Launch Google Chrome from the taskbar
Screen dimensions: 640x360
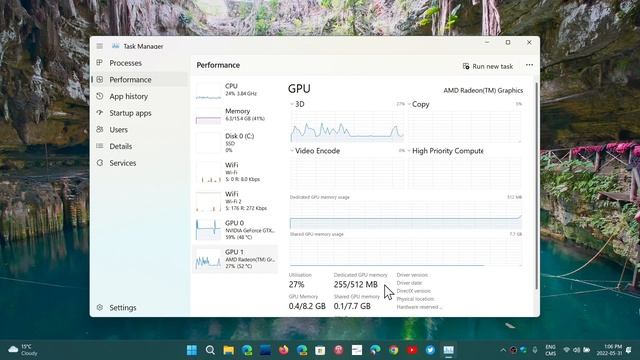click(394, 350)
